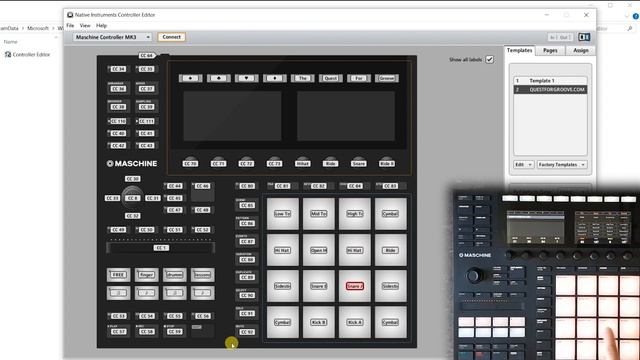
Task: Switch to the Templates tab
Action: pyautogui.click(x=519, y=50)
